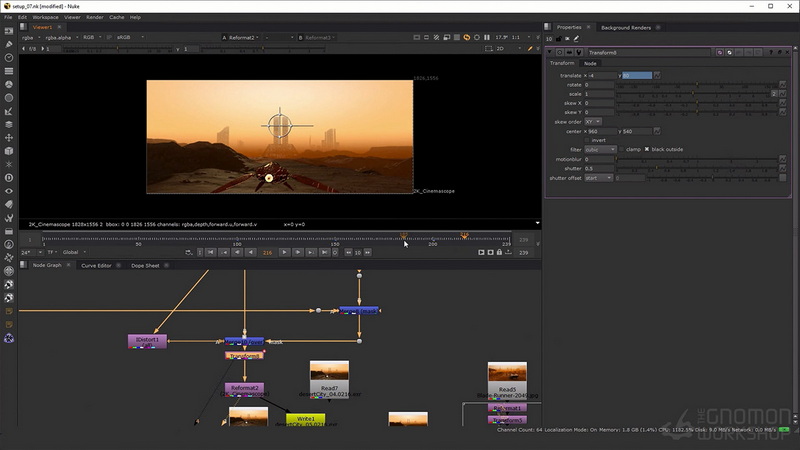This screenshot has width=800, height=450.
Task: Open the skew order XY dropdown
Action: click(593, 122)
